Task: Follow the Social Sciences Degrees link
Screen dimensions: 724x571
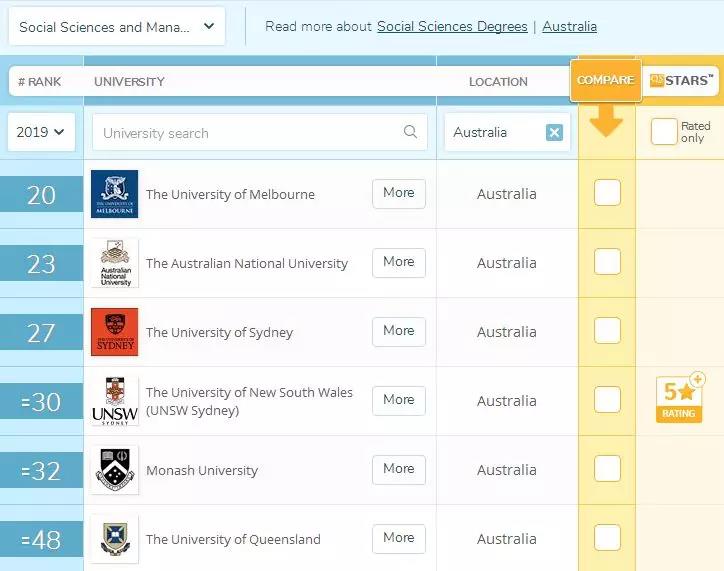Action: [x=452, y=27]
